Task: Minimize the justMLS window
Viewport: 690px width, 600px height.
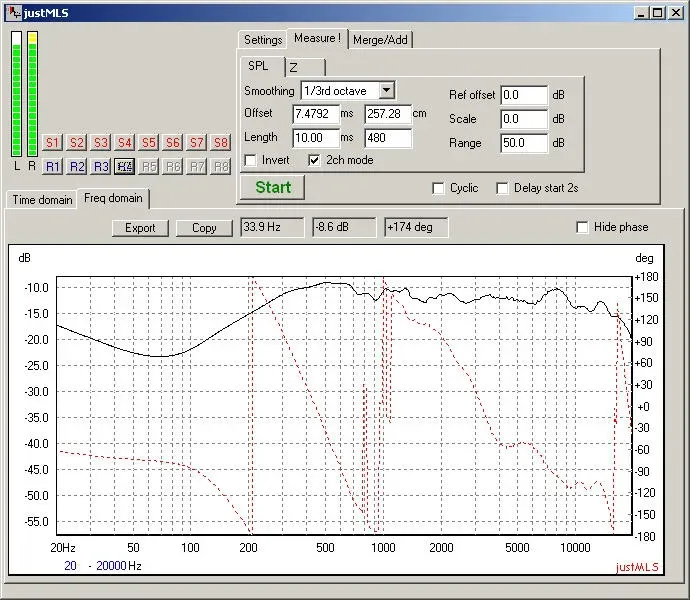Action: pos(641,13)
